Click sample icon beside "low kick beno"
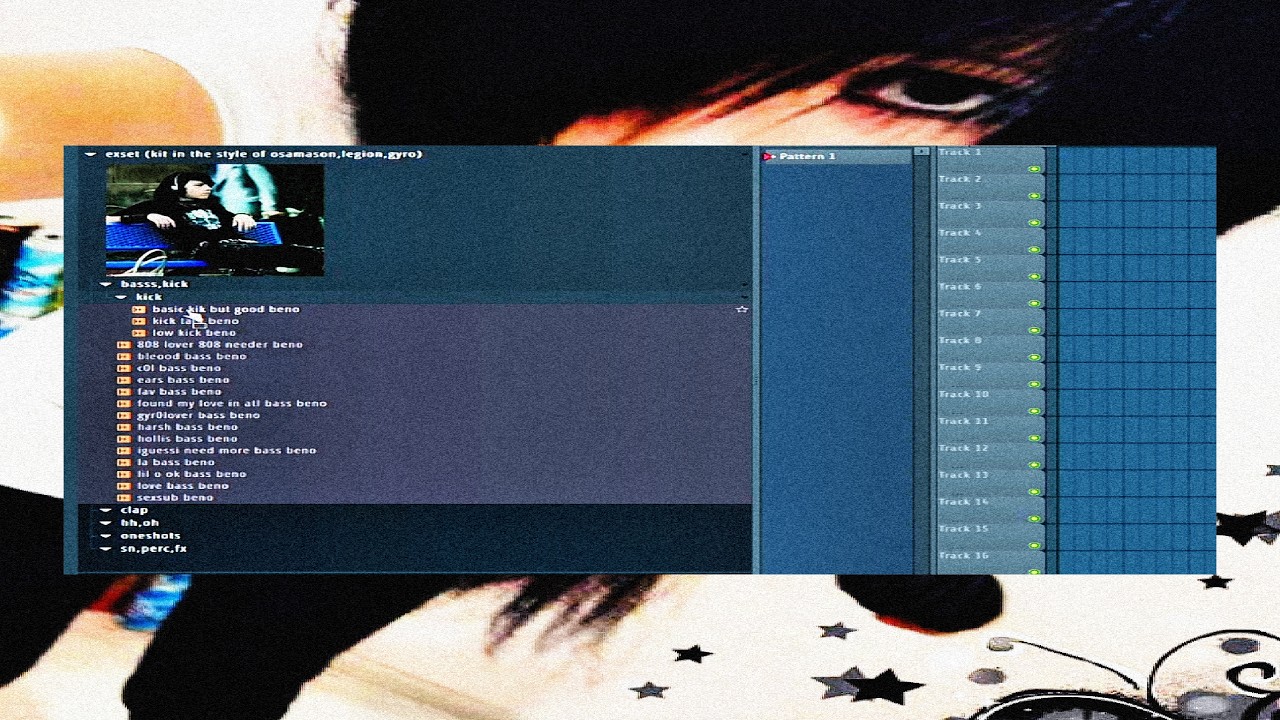This screenshot has width=1280, height=720. coord(139,333)
